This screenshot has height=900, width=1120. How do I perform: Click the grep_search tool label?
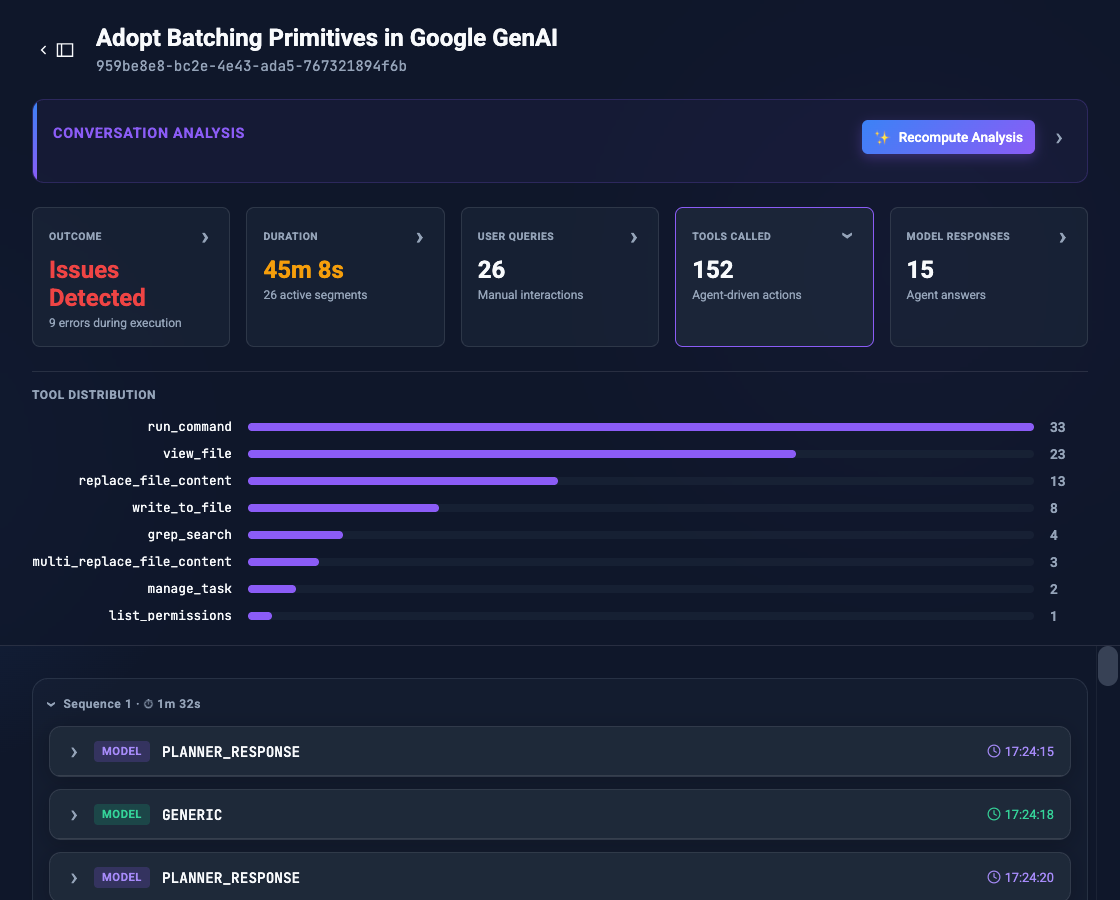(189, 535)
